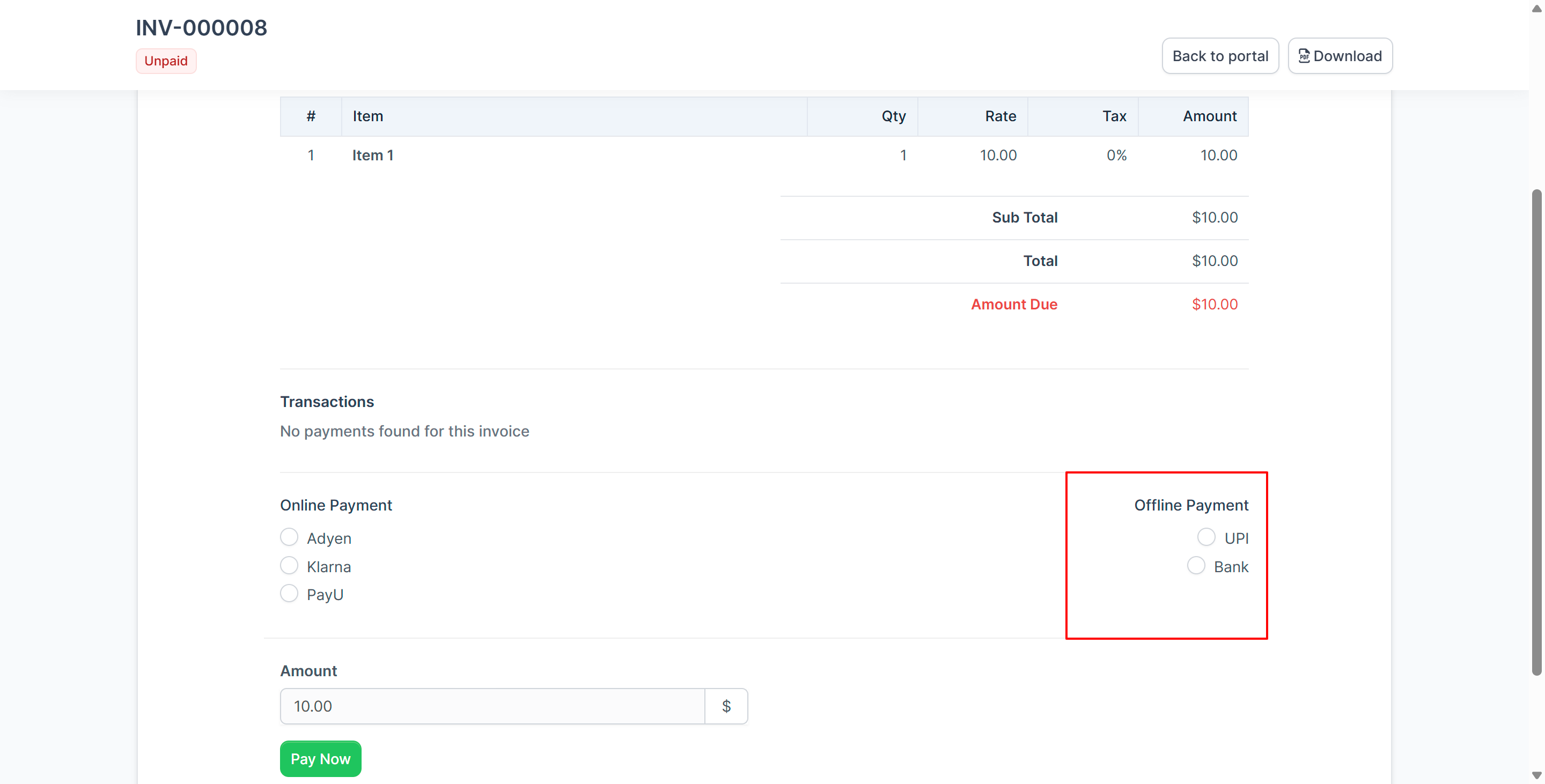1545x784 pixels.
Task: Click the Unpaid status badge
Action: pos(166,61)
